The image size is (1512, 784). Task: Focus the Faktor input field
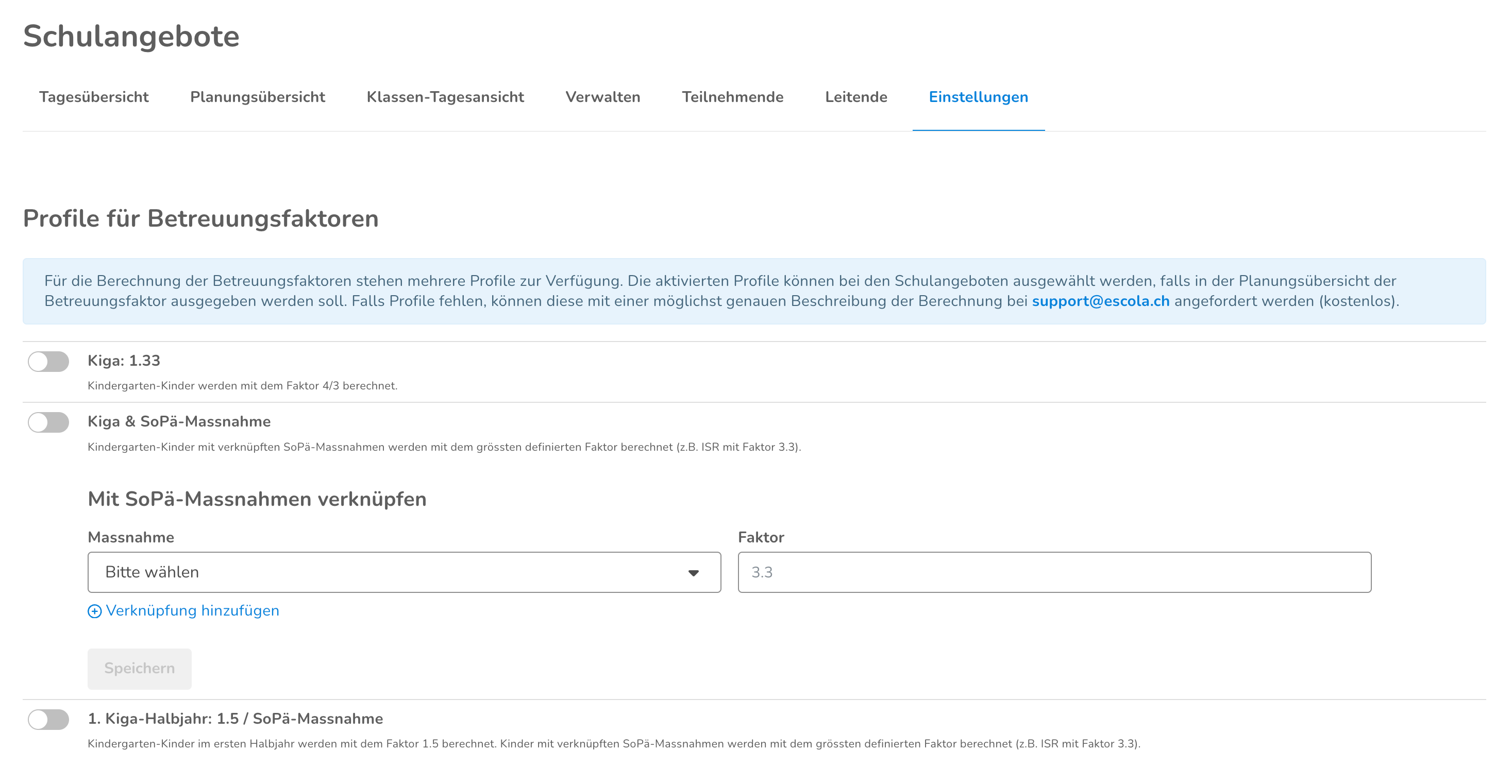pyautogui.click(x=1054, y=572)
